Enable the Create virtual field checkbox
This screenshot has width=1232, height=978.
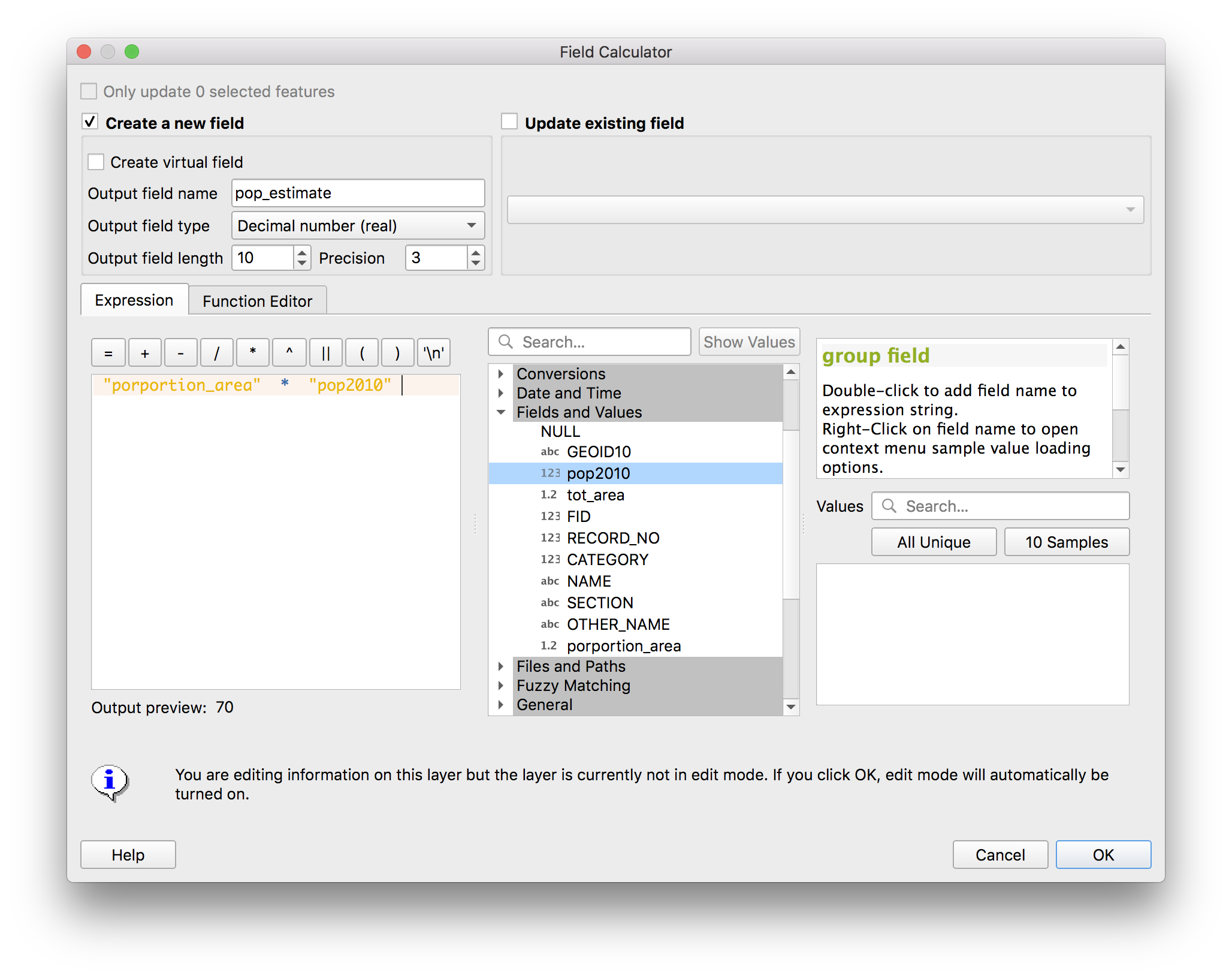click(96, 162)
